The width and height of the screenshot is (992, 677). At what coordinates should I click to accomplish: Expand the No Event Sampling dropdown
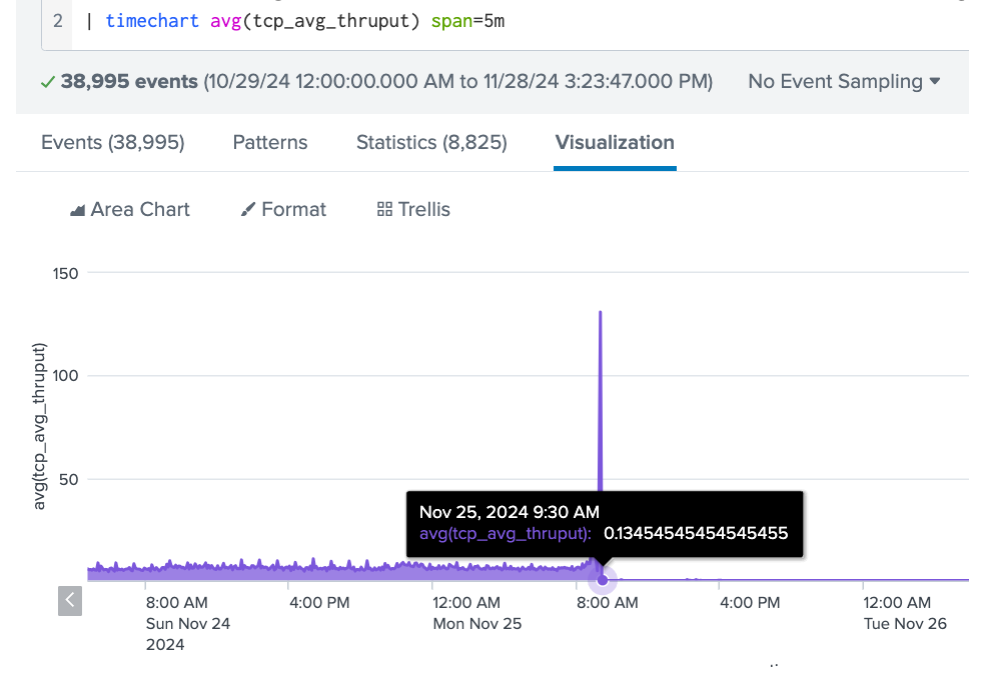(844, 81)
